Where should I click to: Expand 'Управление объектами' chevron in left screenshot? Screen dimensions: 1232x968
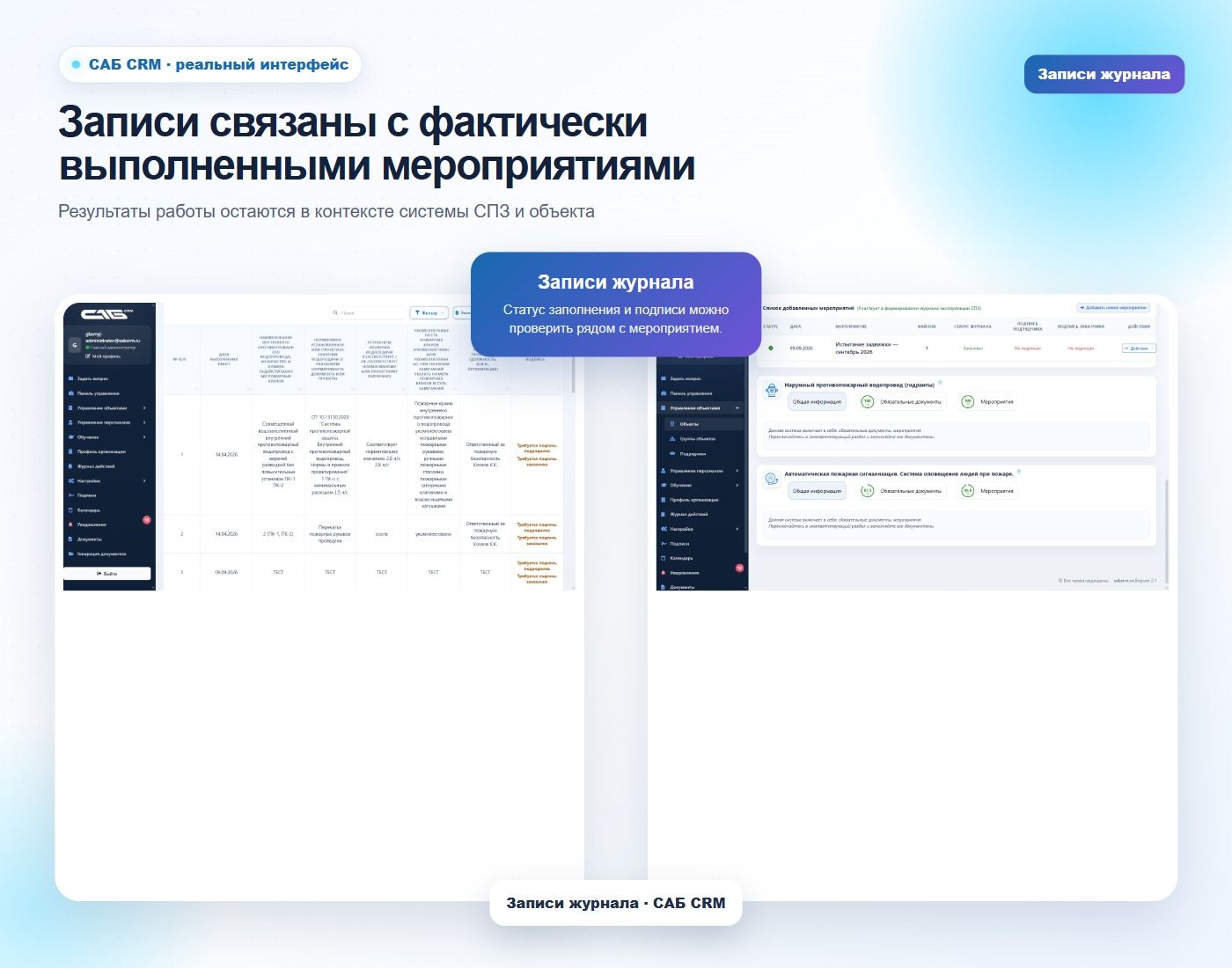[144, 408]
